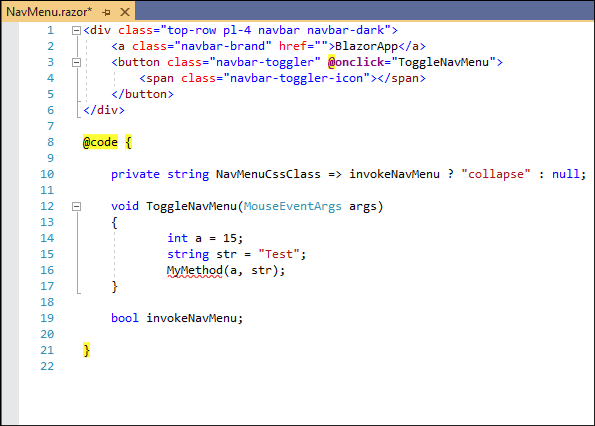Collapse the button block on line 3
The height and width of the screenshot is (426, 595).
pyautogui.click(x=76, y=62)
